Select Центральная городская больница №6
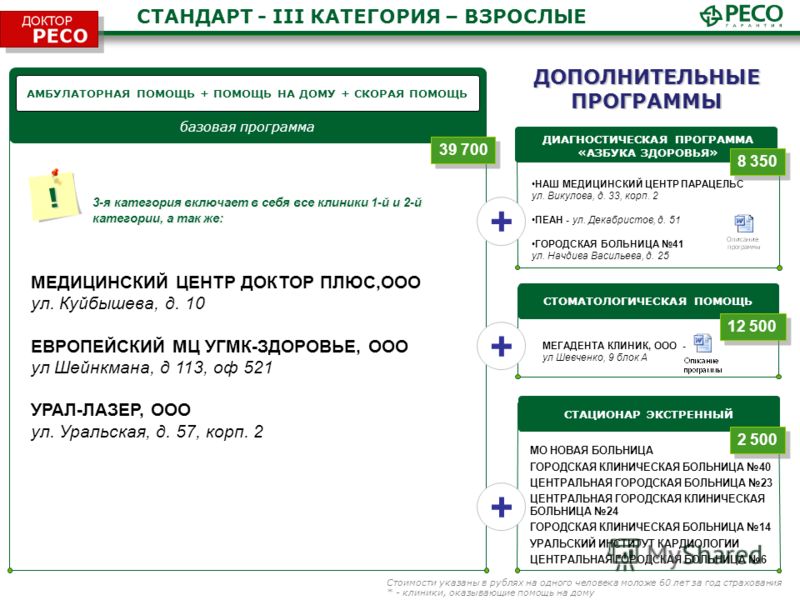The width and height of the screenshot is (800, 600). click(x=648, y=560)
